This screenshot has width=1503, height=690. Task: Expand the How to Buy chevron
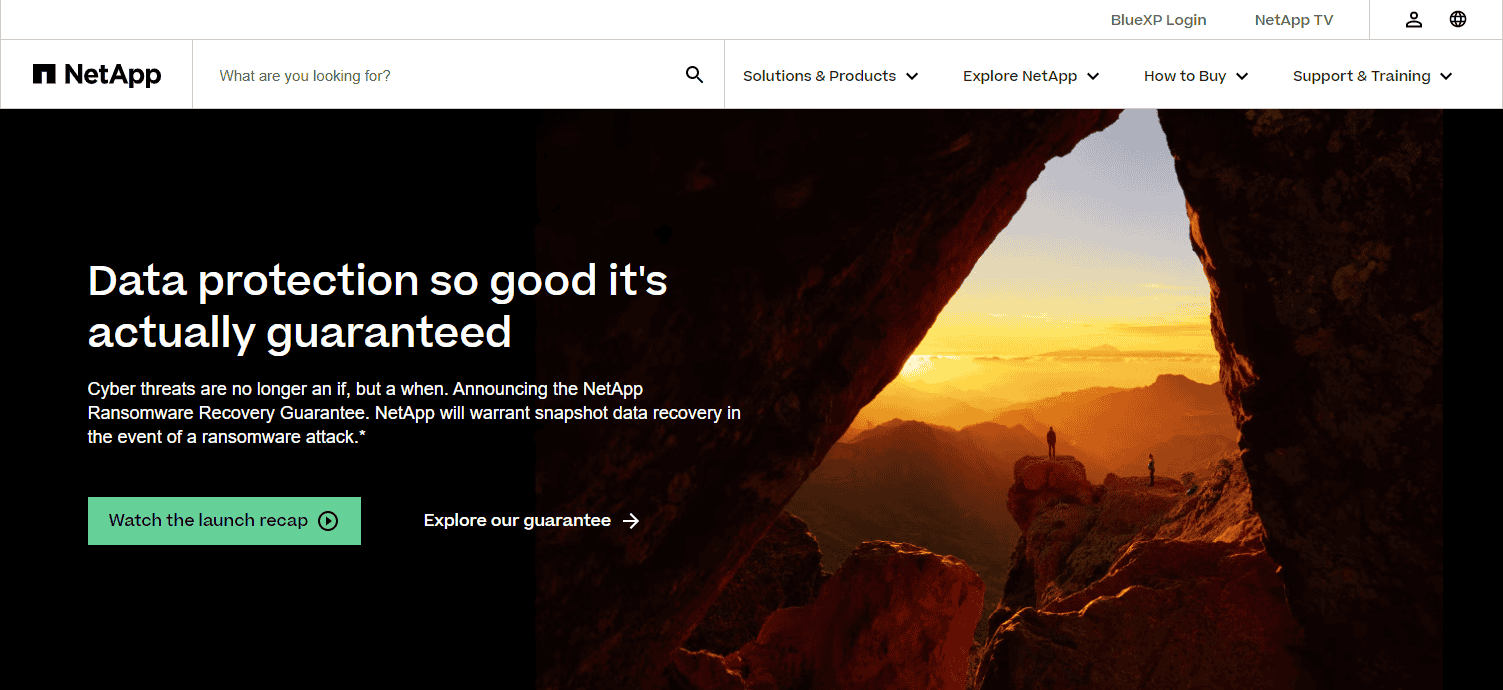[1242, 77]
